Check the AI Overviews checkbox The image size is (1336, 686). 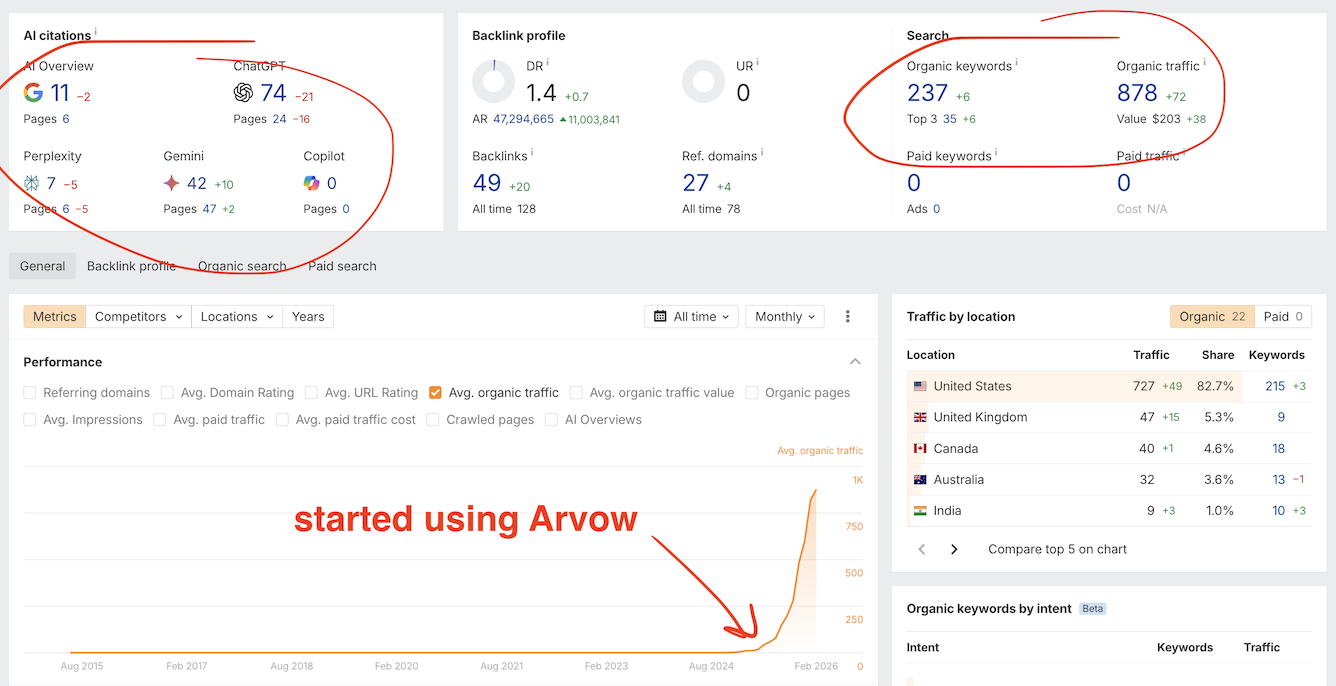(x=551, y=420)
